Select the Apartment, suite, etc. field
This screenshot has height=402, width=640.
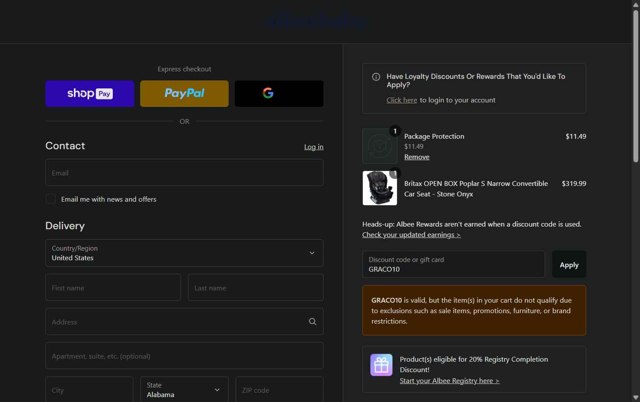click(184, 356)
